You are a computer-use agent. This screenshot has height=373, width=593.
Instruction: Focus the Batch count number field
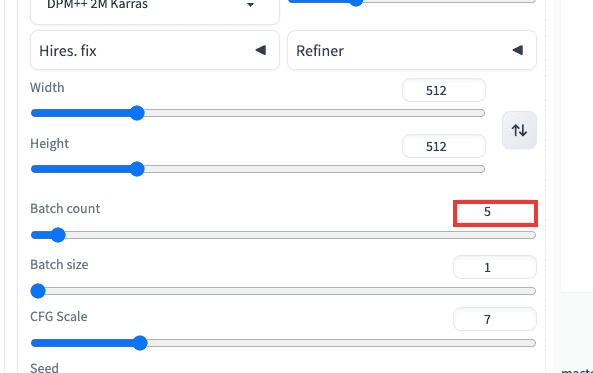(495, 213)
